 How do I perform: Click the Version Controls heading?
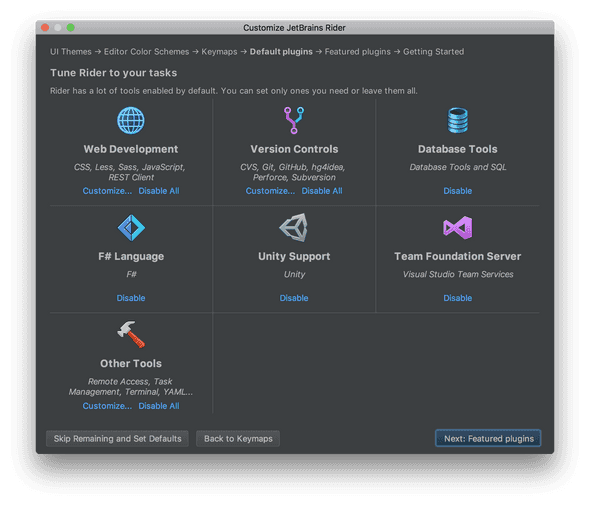click(x=294, y=149)
